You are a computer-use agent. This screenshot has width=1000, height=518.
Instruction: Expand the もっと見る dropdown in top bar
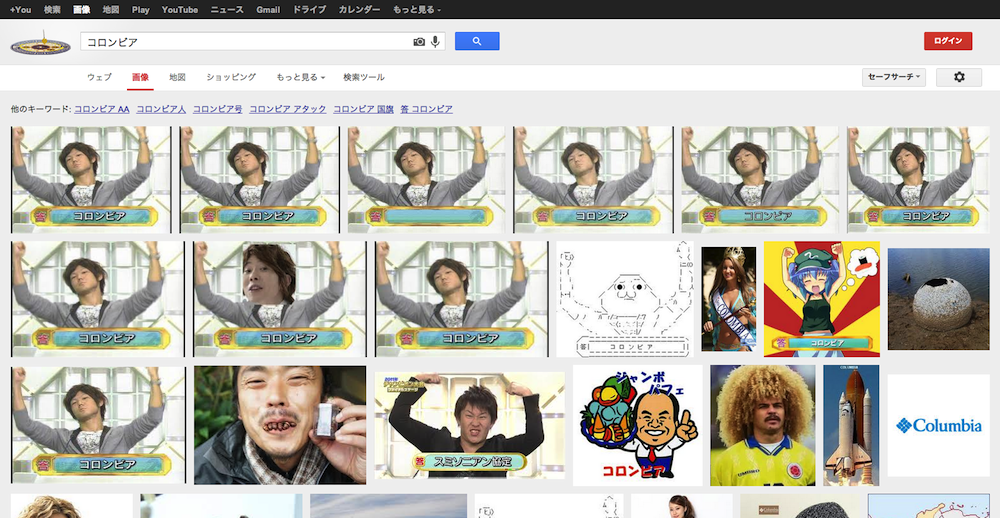[x=416, y=9]
